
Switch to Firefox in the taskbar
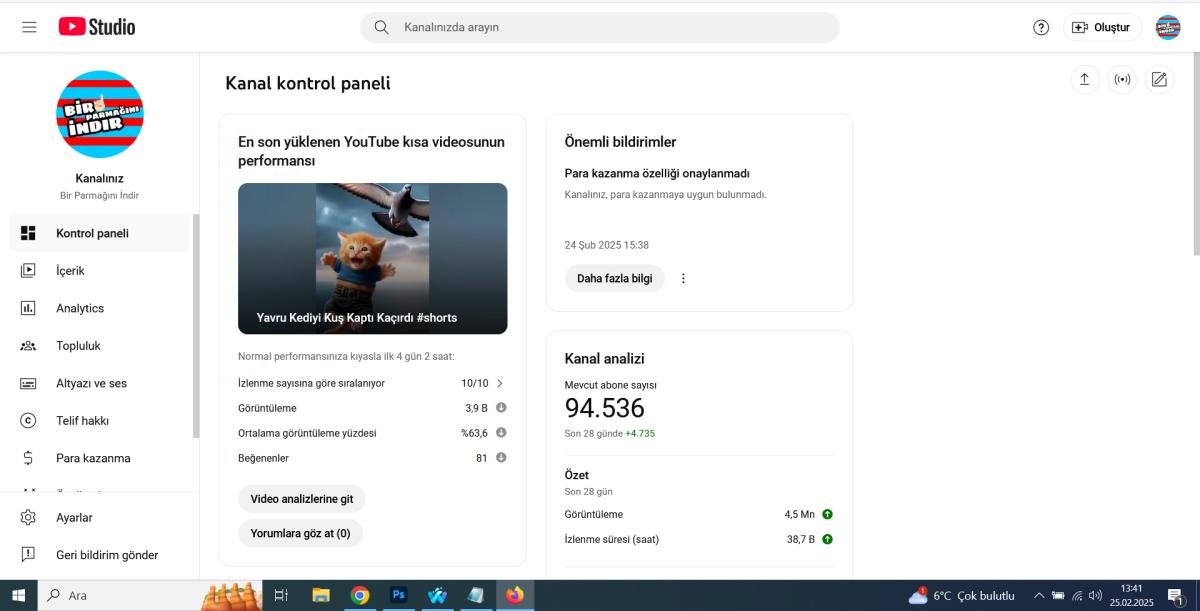[514, 595]
